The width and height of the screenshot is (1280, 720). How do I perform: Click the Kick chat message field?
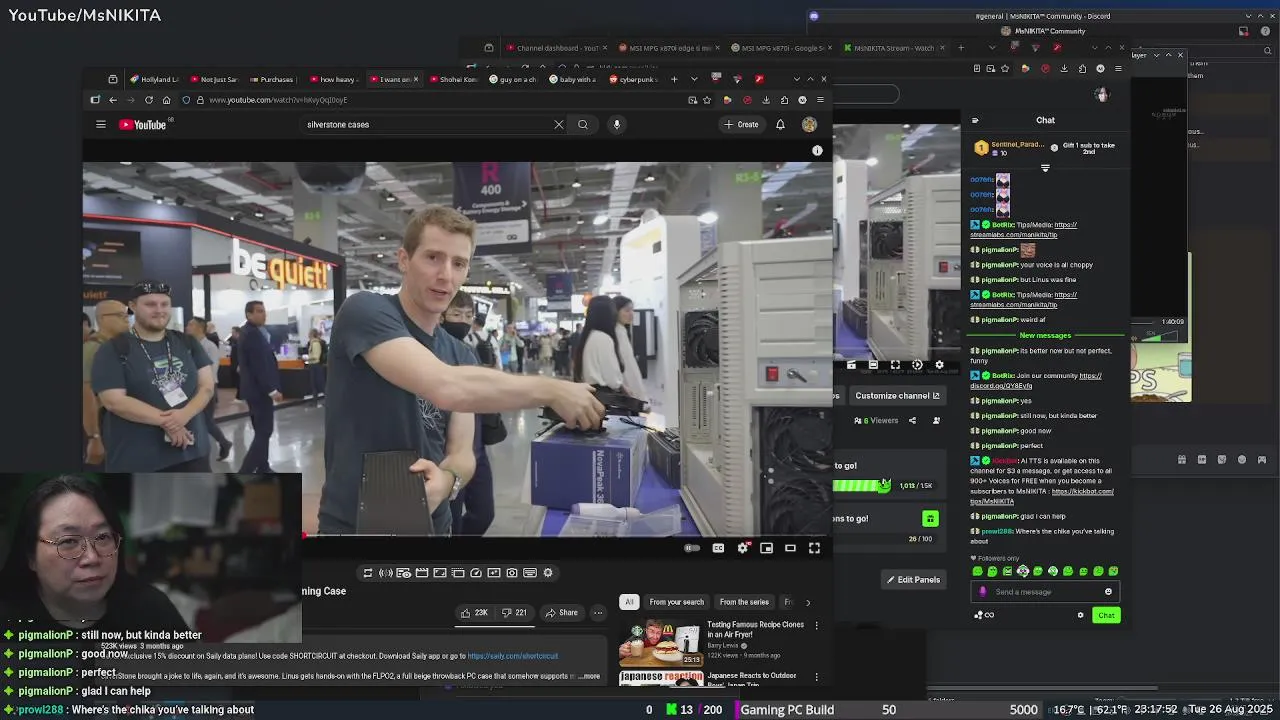point(1046,592)
